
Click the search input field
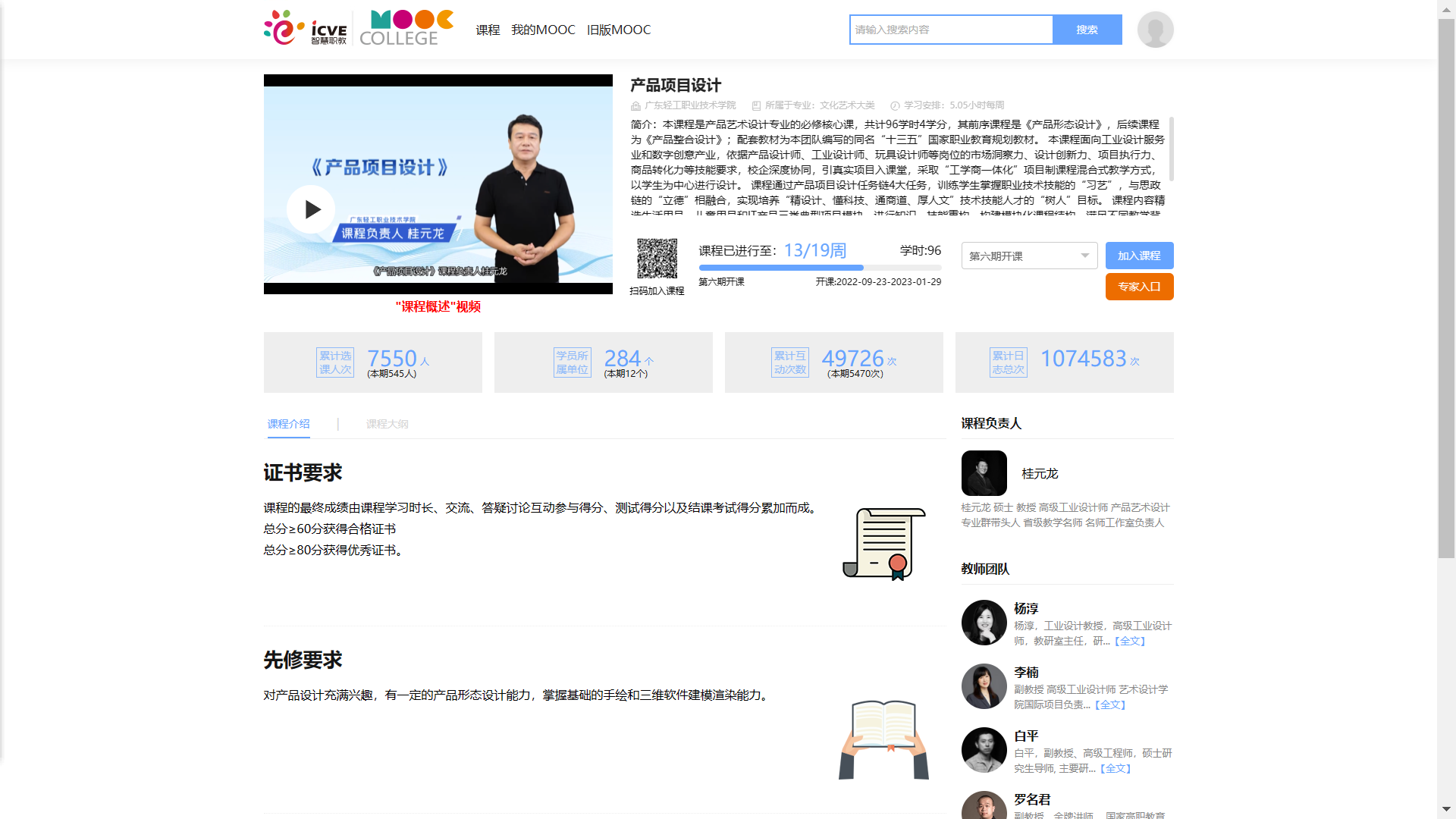[950, 30]
